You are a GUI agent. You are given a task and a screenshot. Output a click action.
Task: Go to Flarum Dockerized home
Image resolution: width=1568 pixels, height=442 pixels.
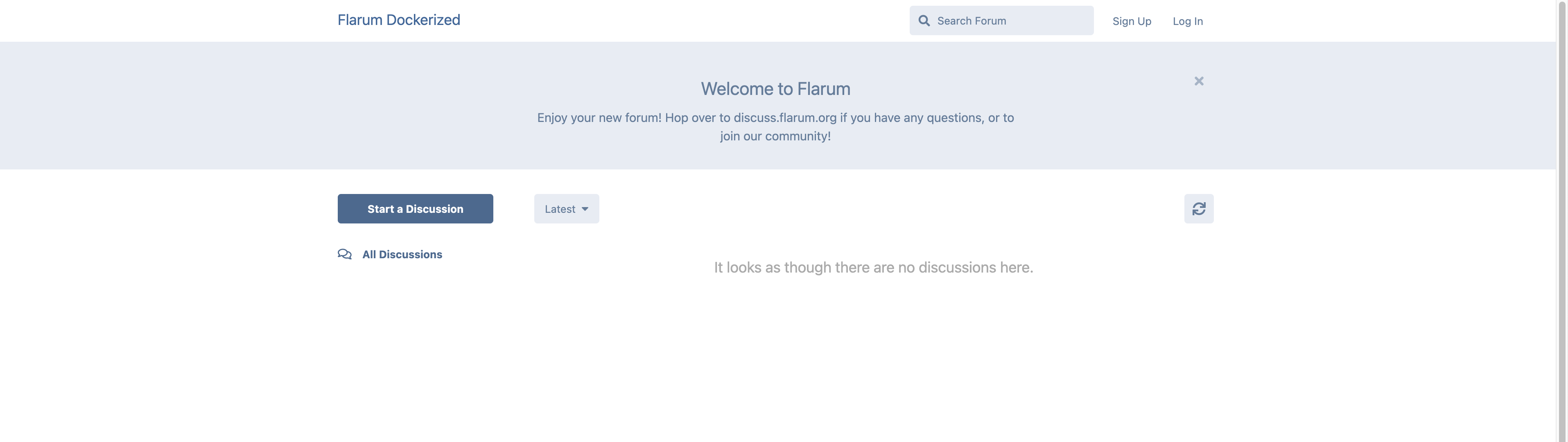399,20
